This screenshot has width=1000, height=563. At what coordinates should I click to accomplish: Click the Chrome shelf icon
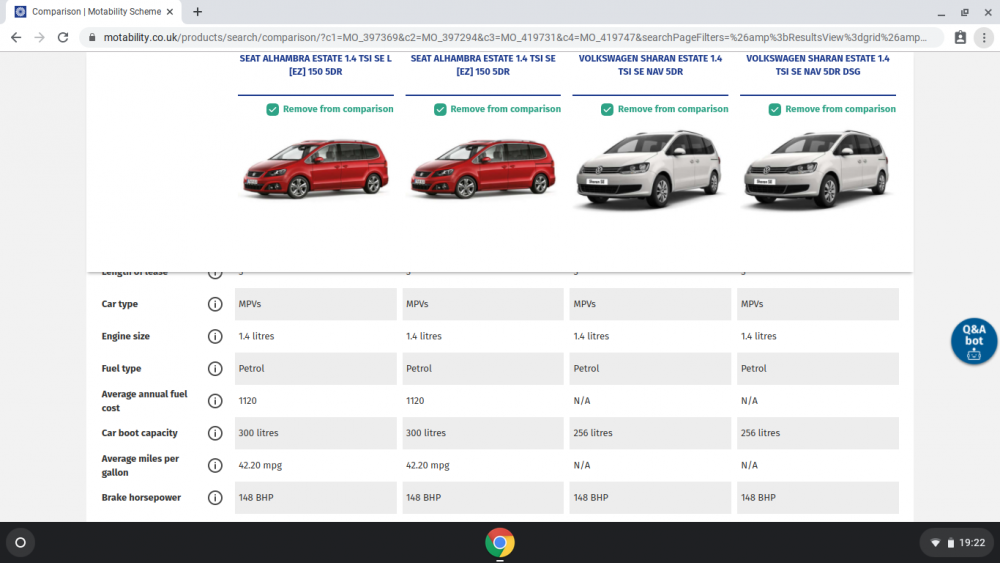tap(500, 543)
